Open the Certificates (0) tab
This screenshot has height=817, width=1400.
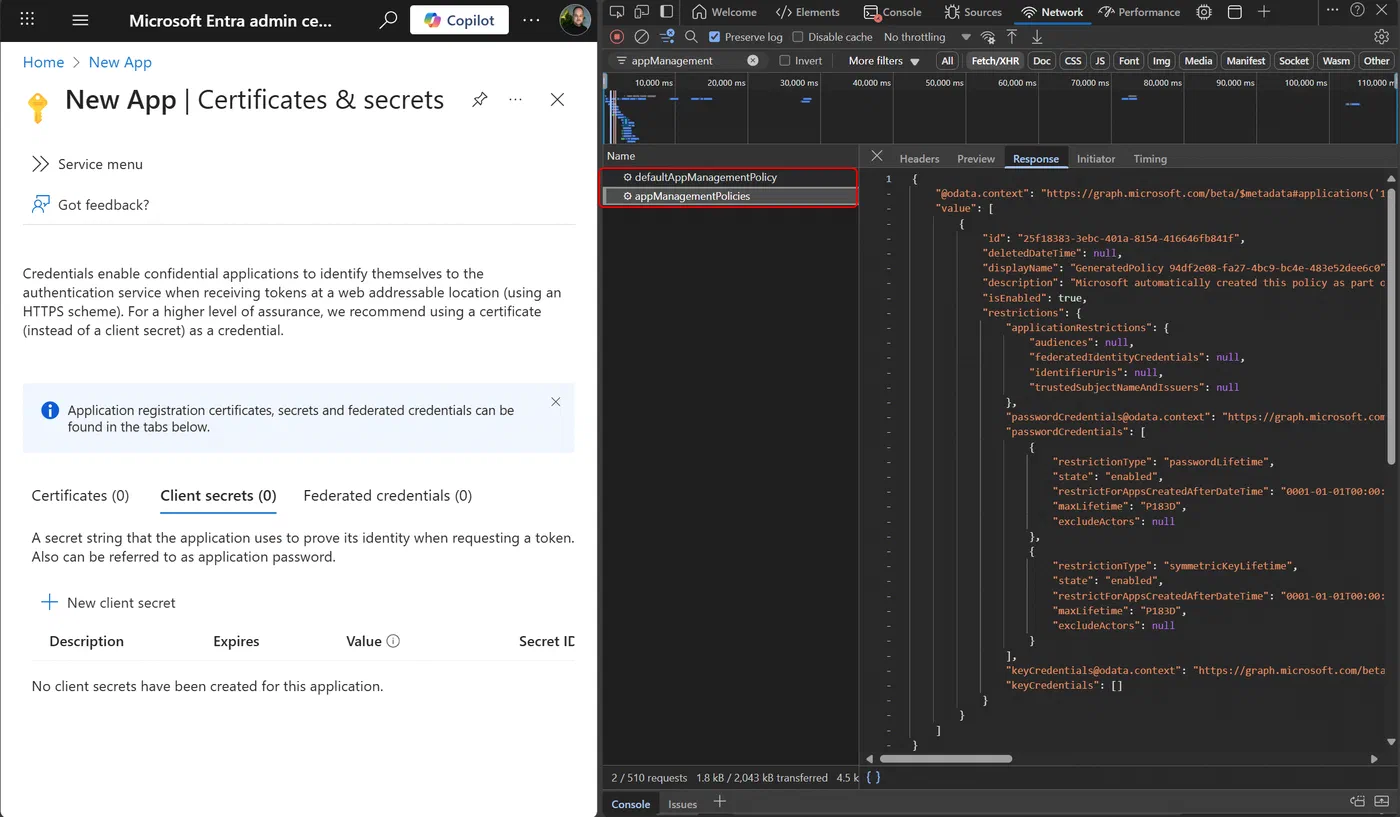(80, 495)
